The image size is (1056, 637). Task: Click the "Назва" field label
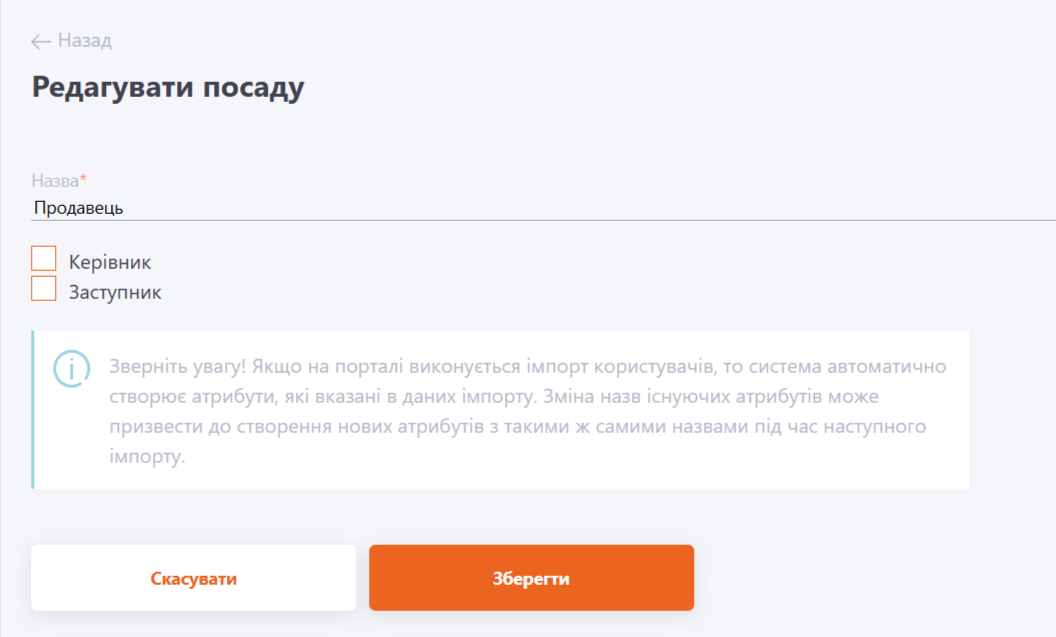click(55, 181)
